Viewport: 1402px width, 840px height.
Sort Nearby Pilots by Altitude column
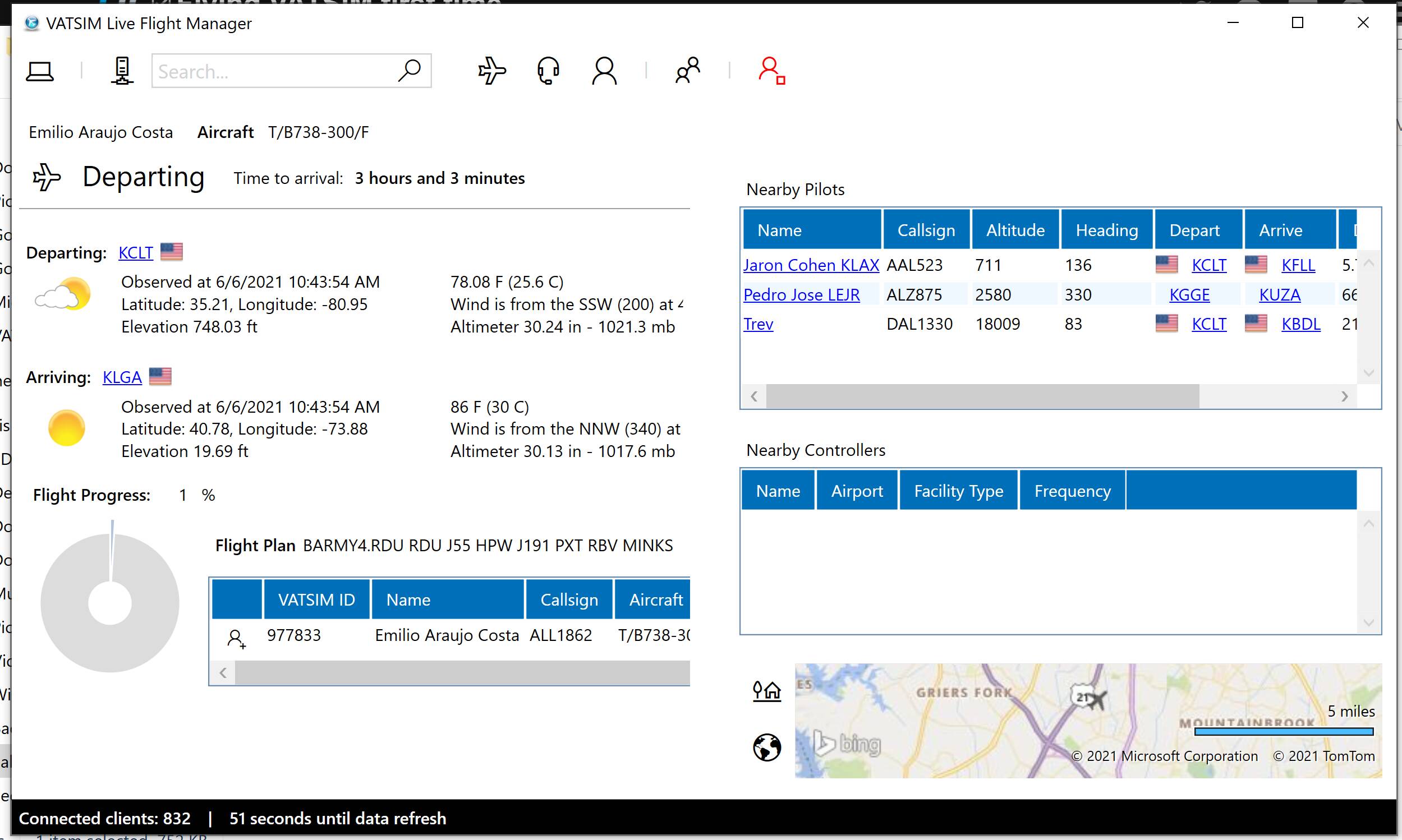point(1015,230)
